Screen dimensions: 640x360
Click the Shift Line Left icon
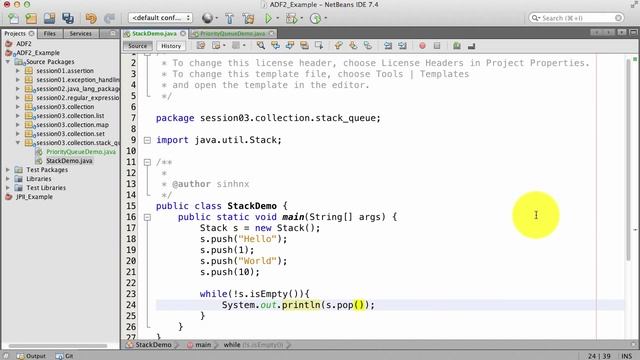tap(388, 46)
